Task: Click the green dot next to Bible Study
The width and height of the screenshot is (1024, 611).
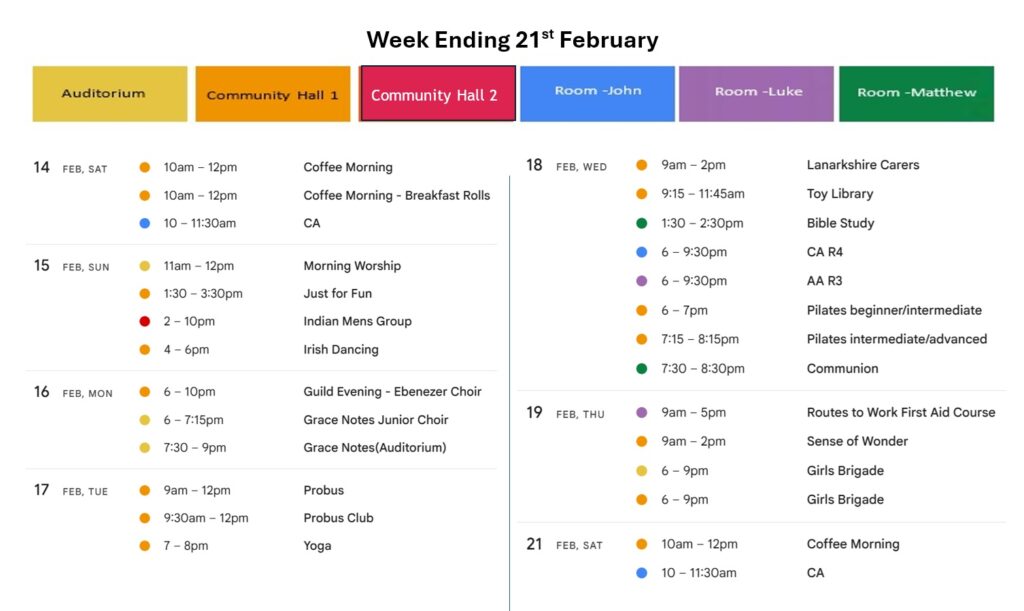Action: pos(642,223)
